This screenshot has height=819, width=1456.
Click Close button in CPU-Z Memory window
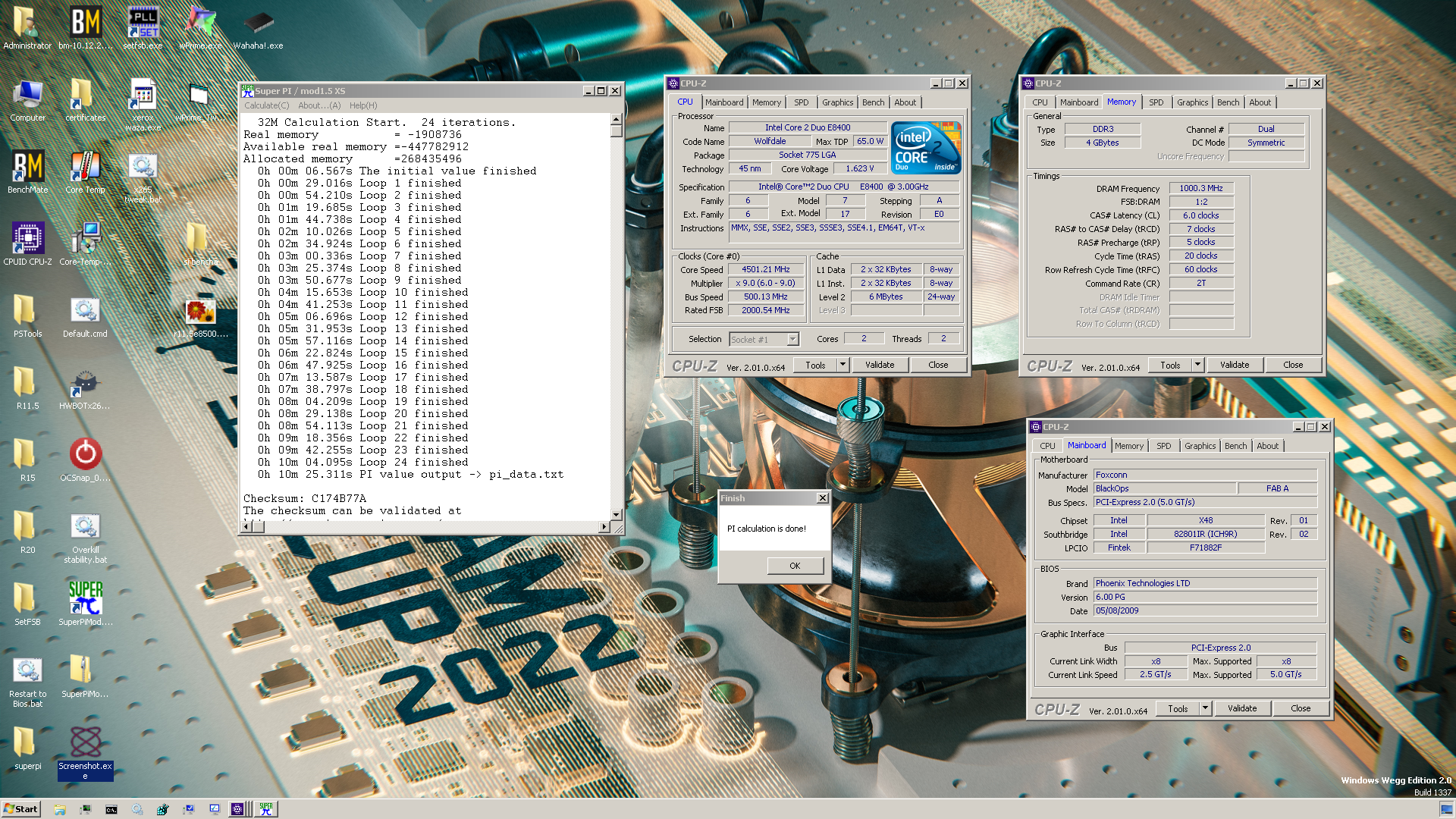1293,365
